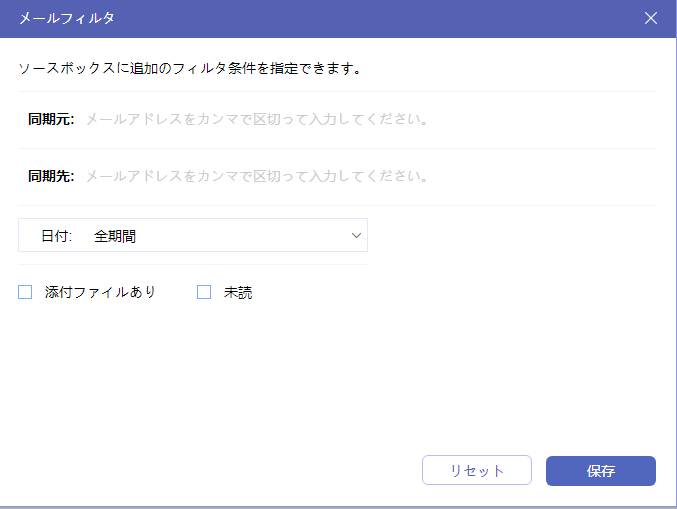Screen dimensions: 677x509
Task: Click the 未読 label text
Action: [238, 293]
